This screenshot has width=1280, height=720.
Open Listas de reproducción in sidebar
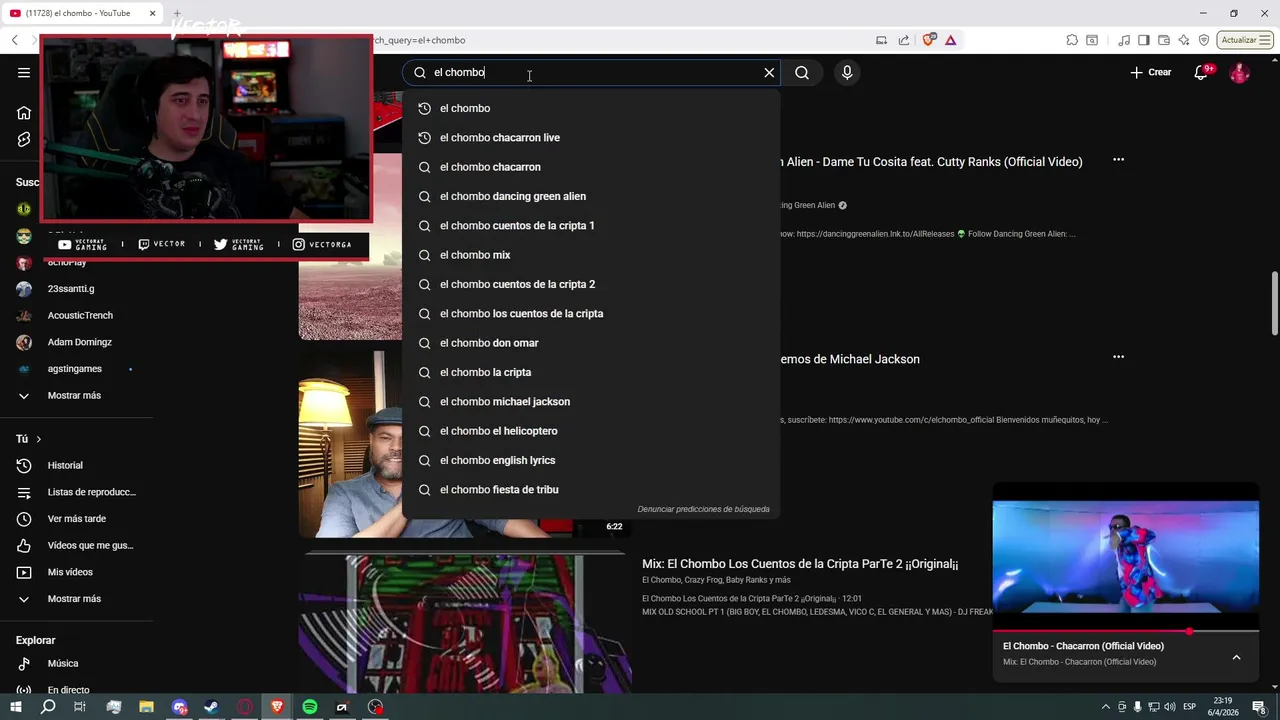(76, 492)
